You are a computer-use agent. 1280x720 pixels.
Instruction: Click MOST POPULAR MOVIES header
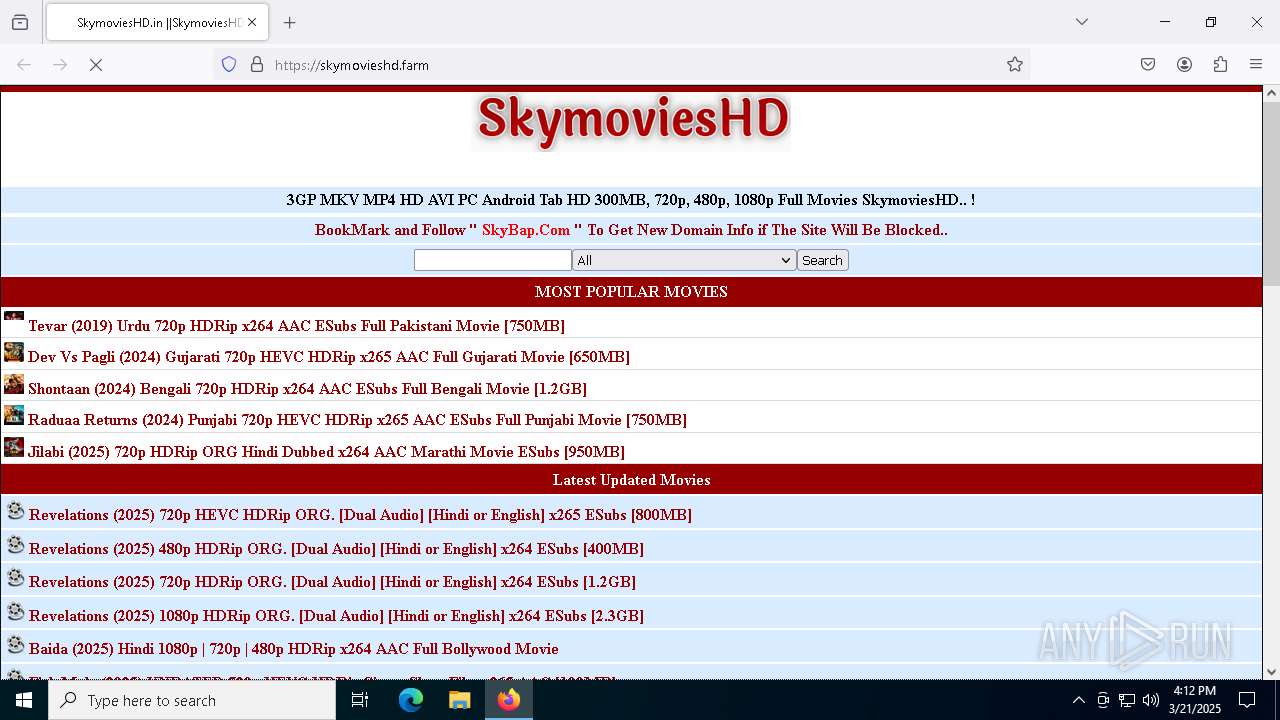coord(631,292)
